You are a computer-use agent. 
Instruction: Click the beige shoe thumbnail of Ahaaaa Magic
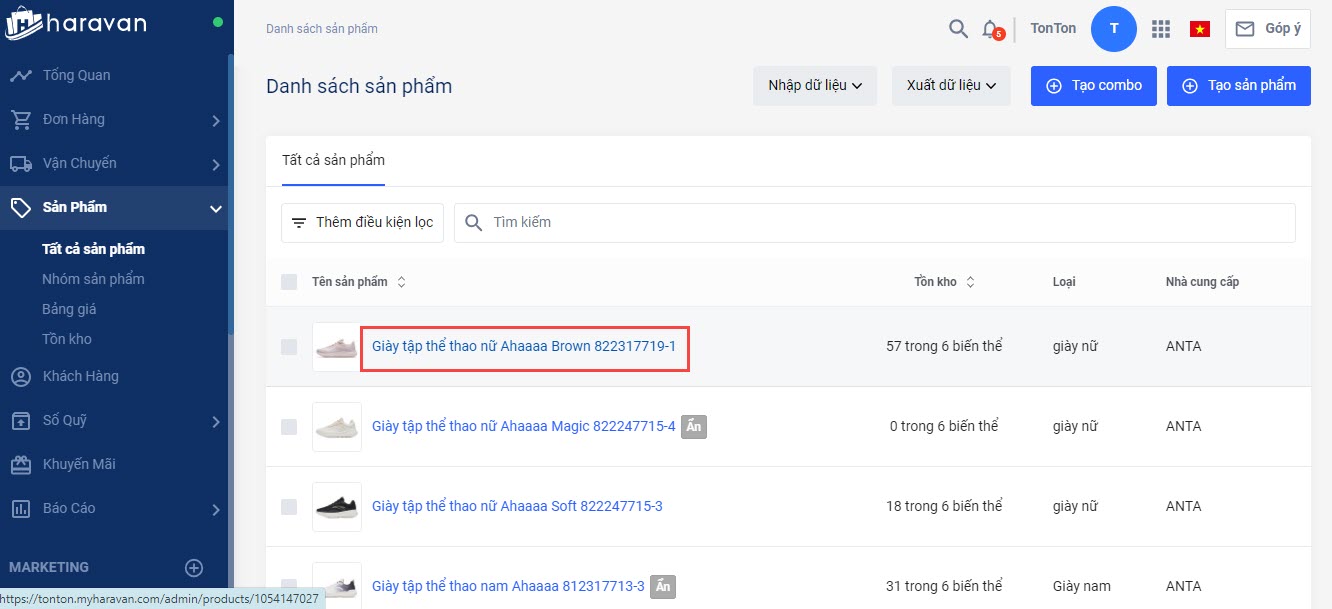tap(337, 427)
